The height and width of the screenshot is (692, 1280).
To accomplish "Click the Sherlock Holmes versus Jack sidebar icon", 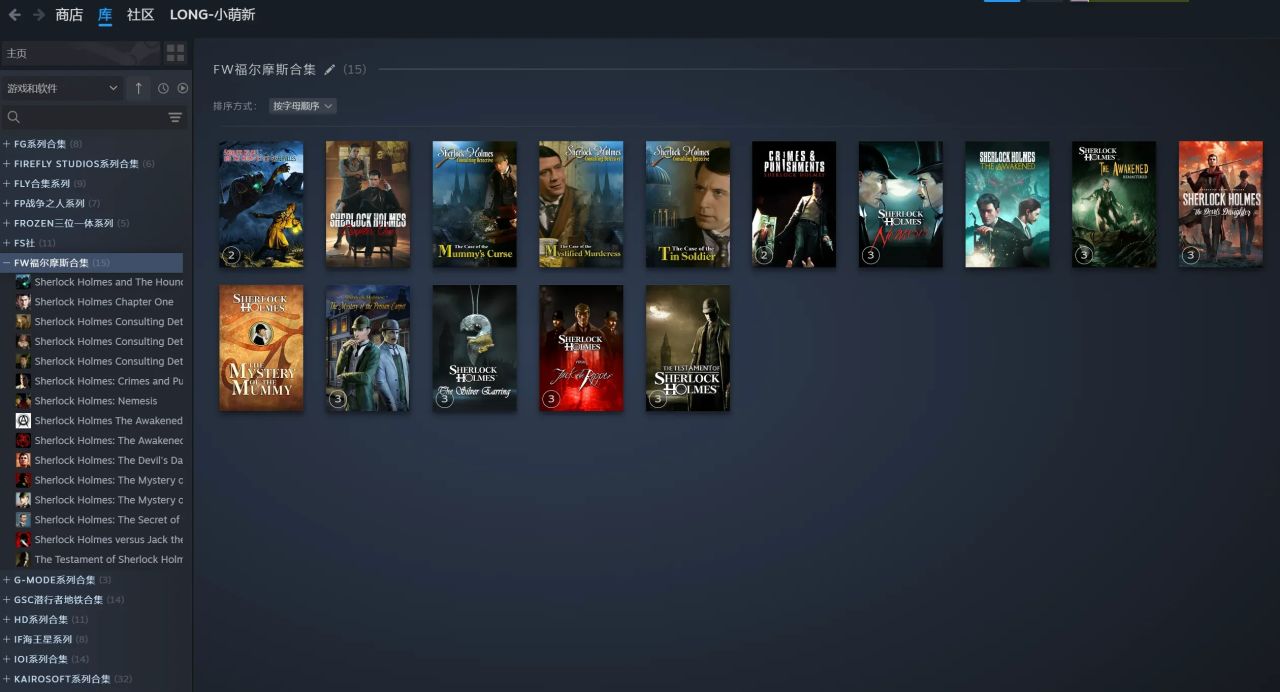I will pos(23,540).
